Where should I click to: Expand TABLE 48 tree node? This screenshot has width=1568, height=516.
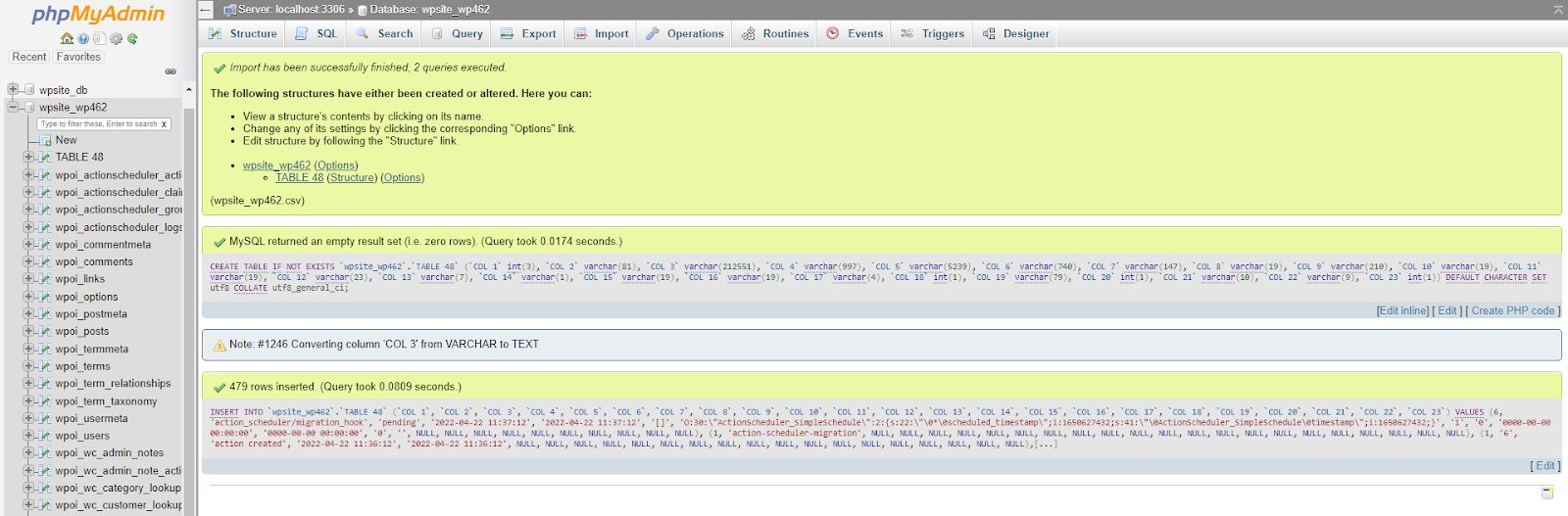click(28, 157)
